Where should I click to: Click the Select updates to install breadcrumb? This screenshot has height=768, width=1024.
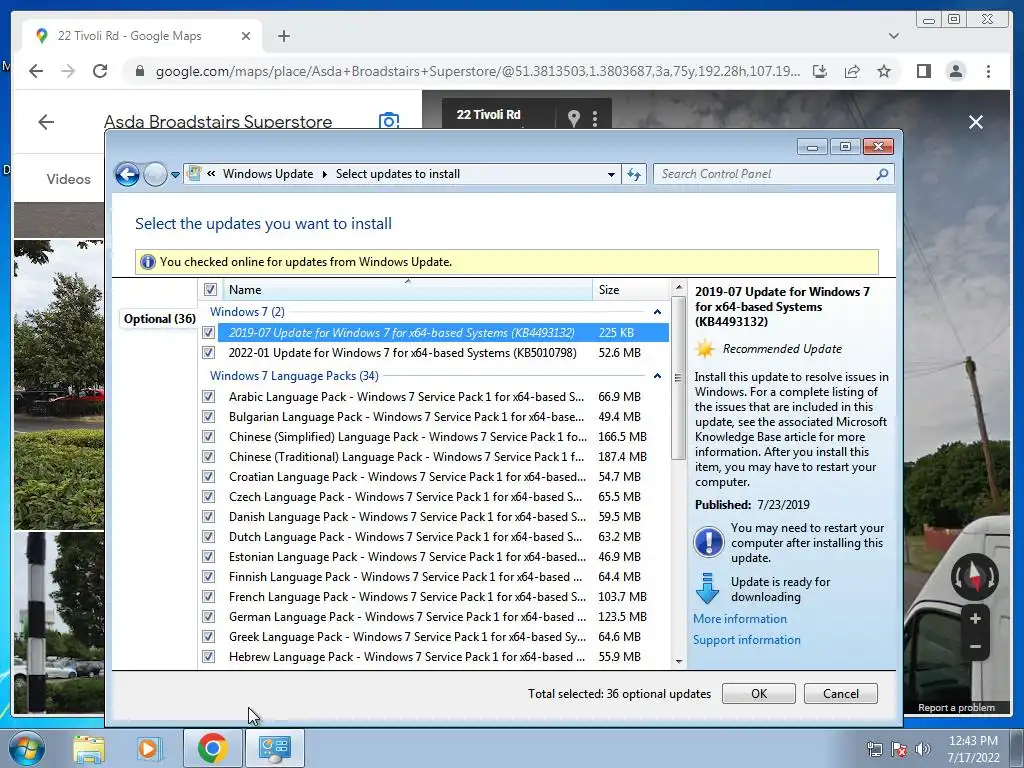(x=398, y=174)
